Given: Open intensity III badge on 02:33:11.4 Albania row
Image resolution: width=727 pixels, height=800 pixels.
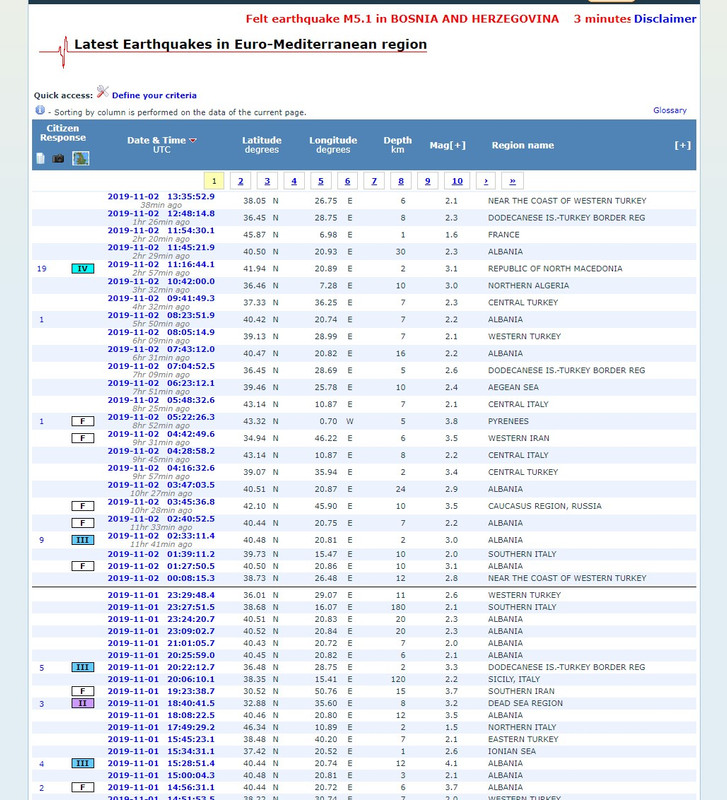Looking at the screenshot, I should click(x=83, y=540).
